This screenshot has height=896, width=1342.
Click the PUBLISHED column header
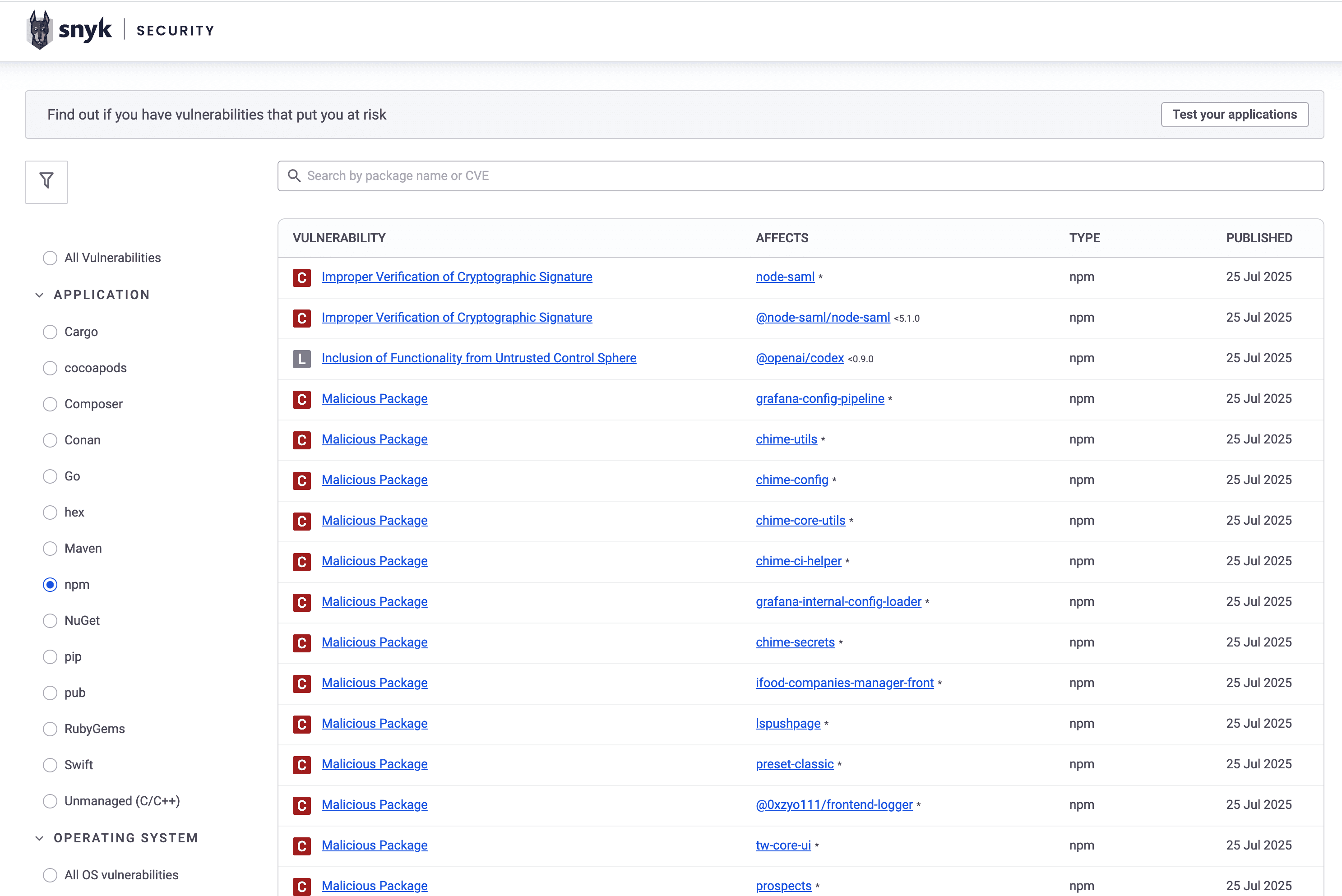(x=1259, y=238)
